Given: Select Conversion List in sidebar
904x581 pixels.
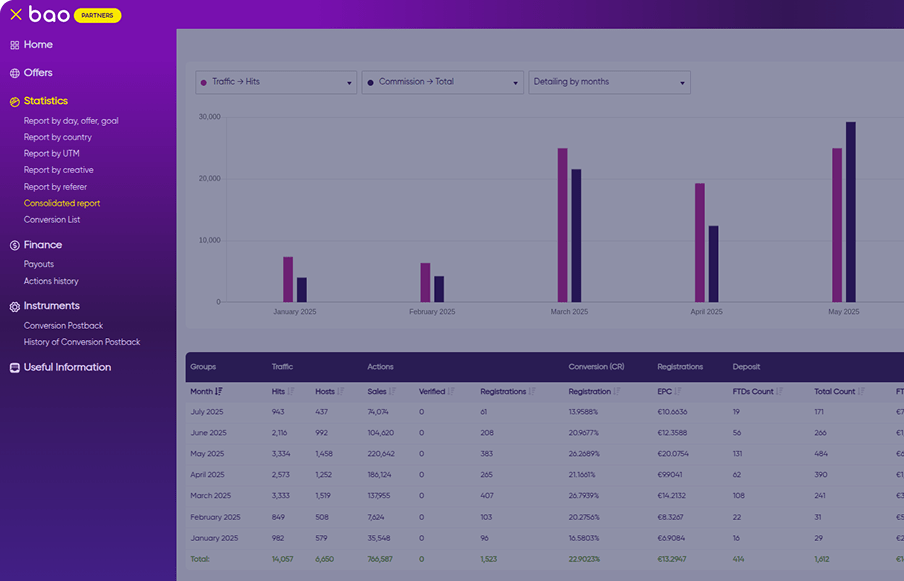Looking at the screenshot, I should (52, 220).
